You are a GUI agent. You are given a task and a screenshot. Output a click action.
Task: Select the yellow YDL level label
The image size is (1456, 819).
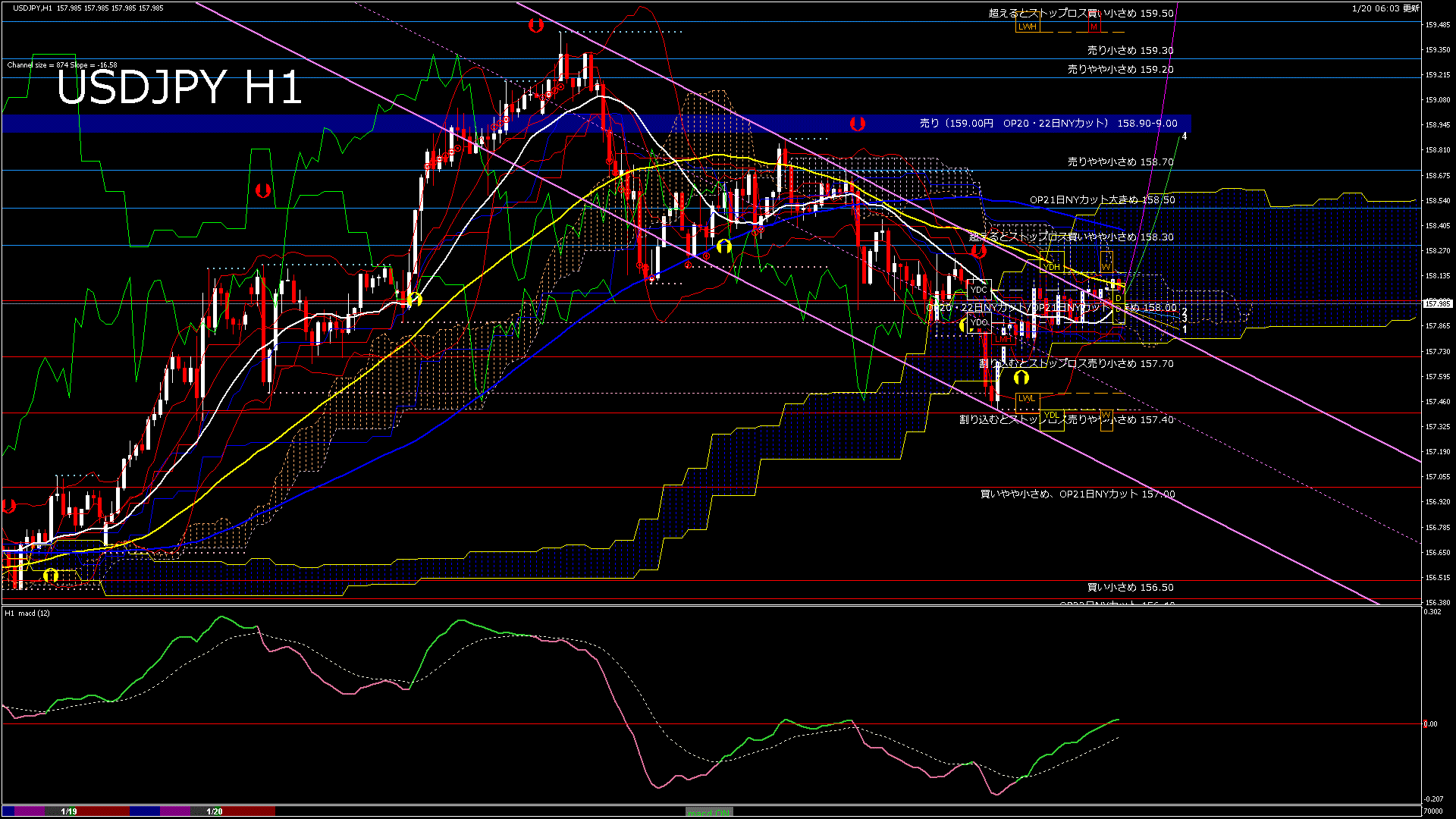(x=1052, y=415)
